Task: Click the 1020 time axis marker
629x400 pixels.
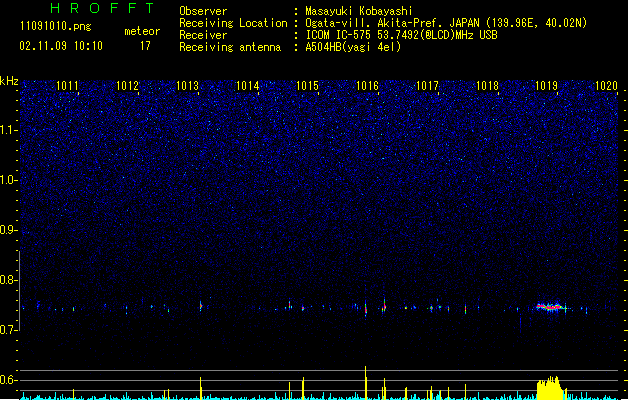Action: [606, 86]
